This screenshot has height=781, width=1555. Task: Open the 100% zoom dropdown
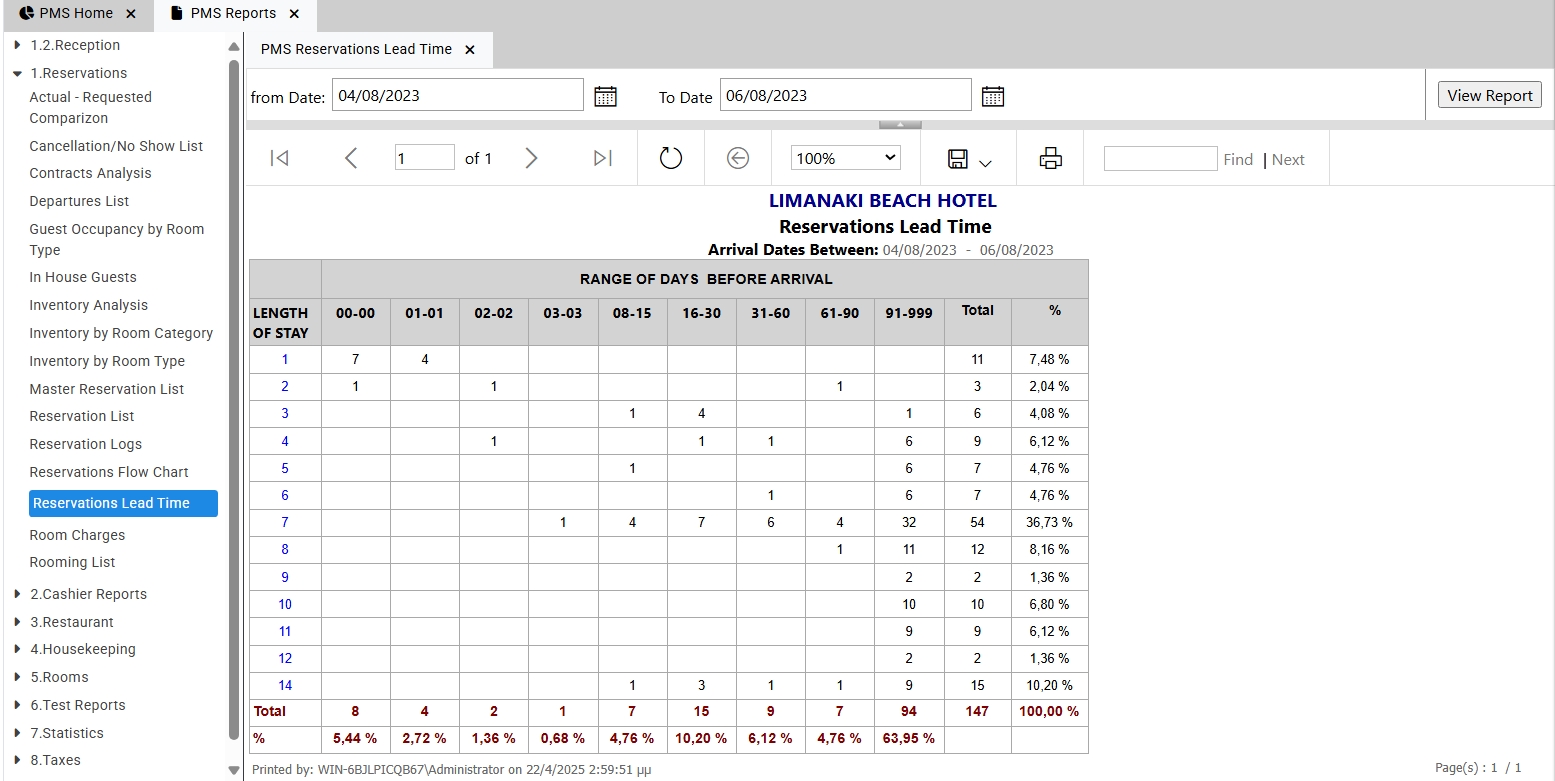tap(846, 158)
